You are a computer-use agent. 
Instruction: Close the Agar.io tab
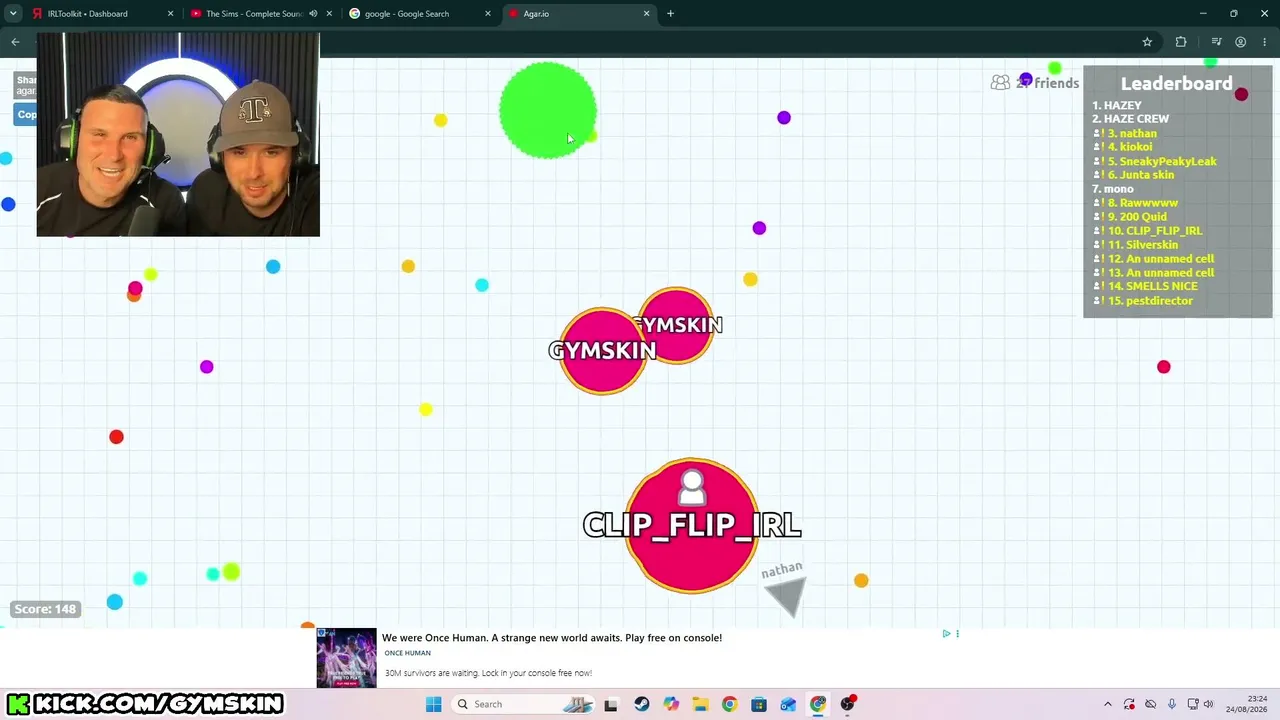[x=646, y=14]
